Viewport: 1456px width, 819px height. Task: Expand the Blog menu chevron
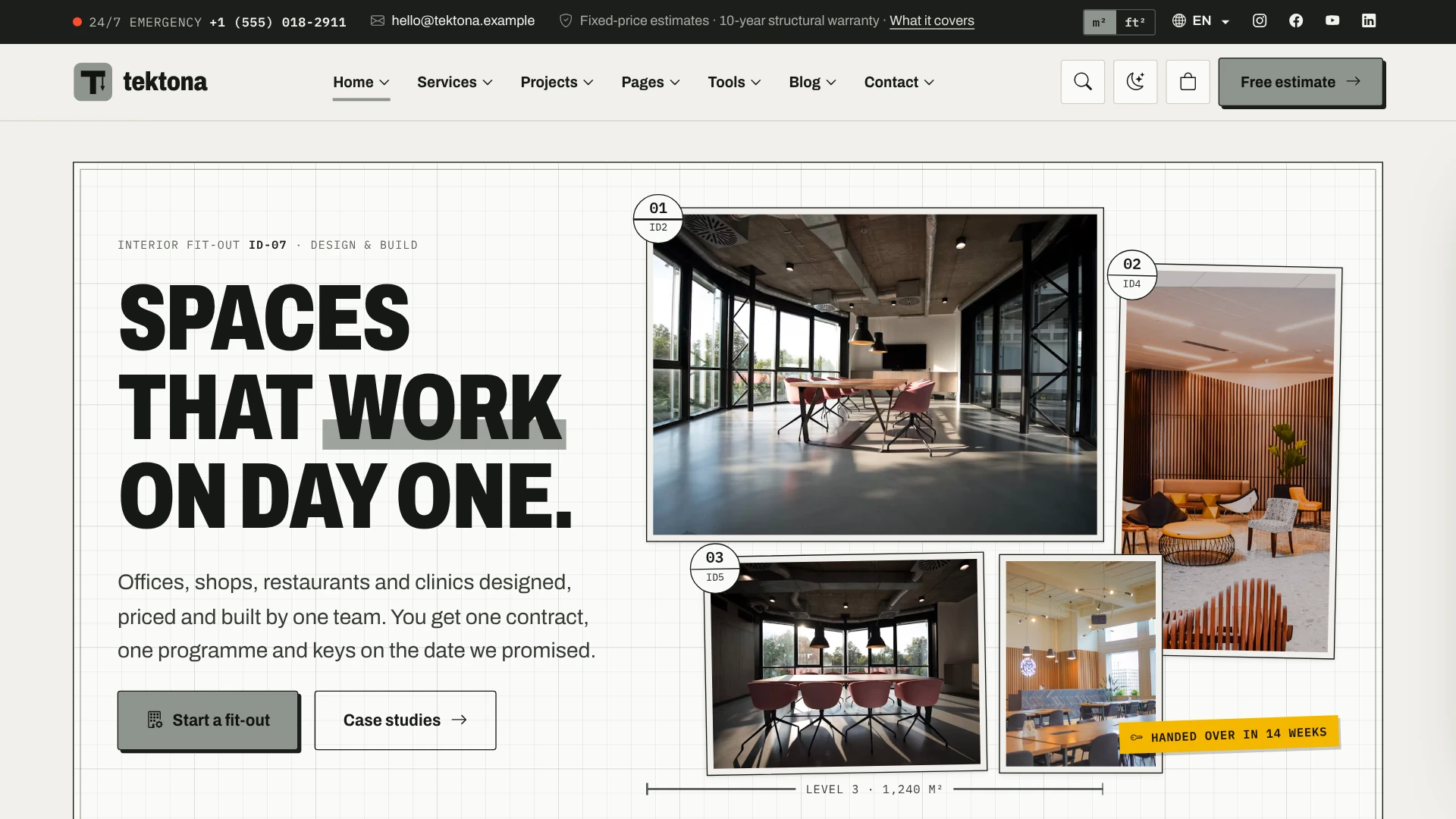(831, 83)
